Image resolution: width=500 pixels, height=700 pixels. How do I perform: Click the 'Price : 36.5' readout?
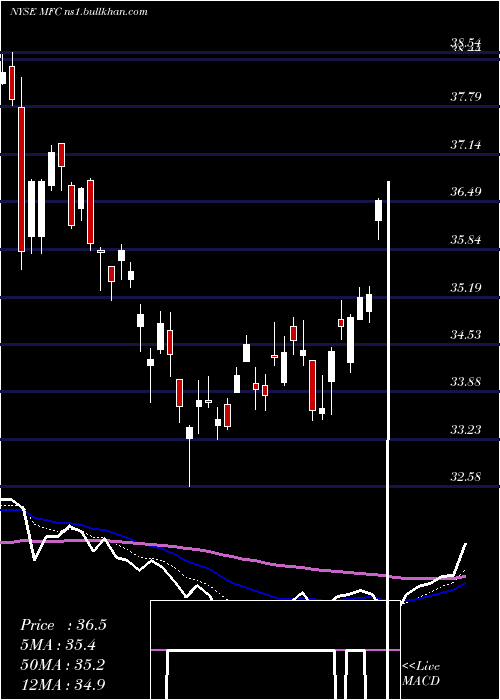[x=63, y=625]
